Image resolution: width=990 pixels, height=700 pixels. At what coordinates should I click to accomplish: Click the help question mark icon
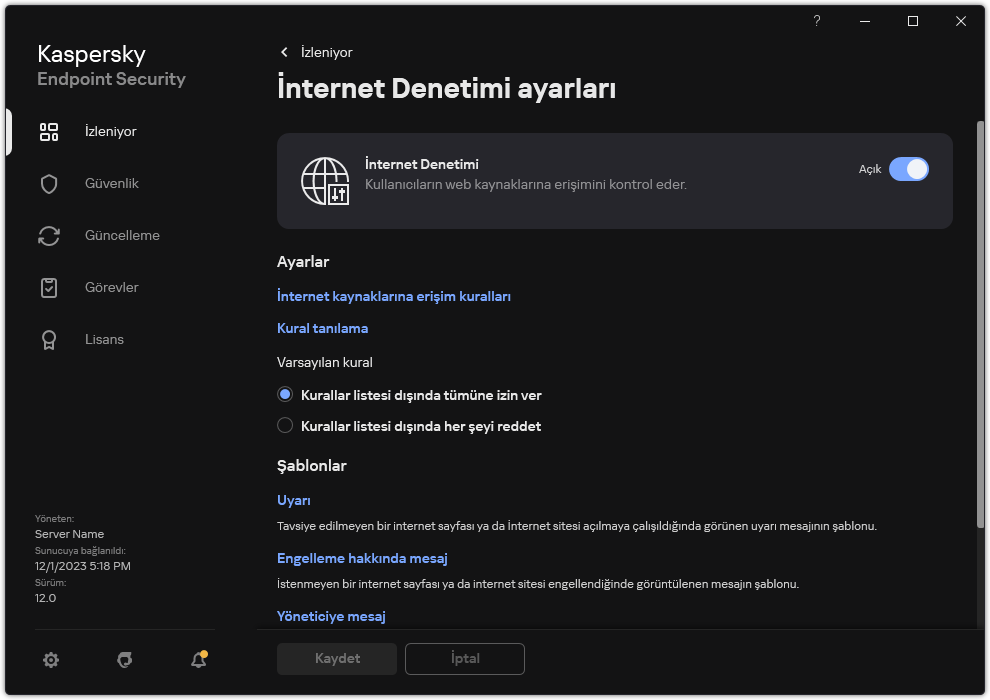point(817,21)
